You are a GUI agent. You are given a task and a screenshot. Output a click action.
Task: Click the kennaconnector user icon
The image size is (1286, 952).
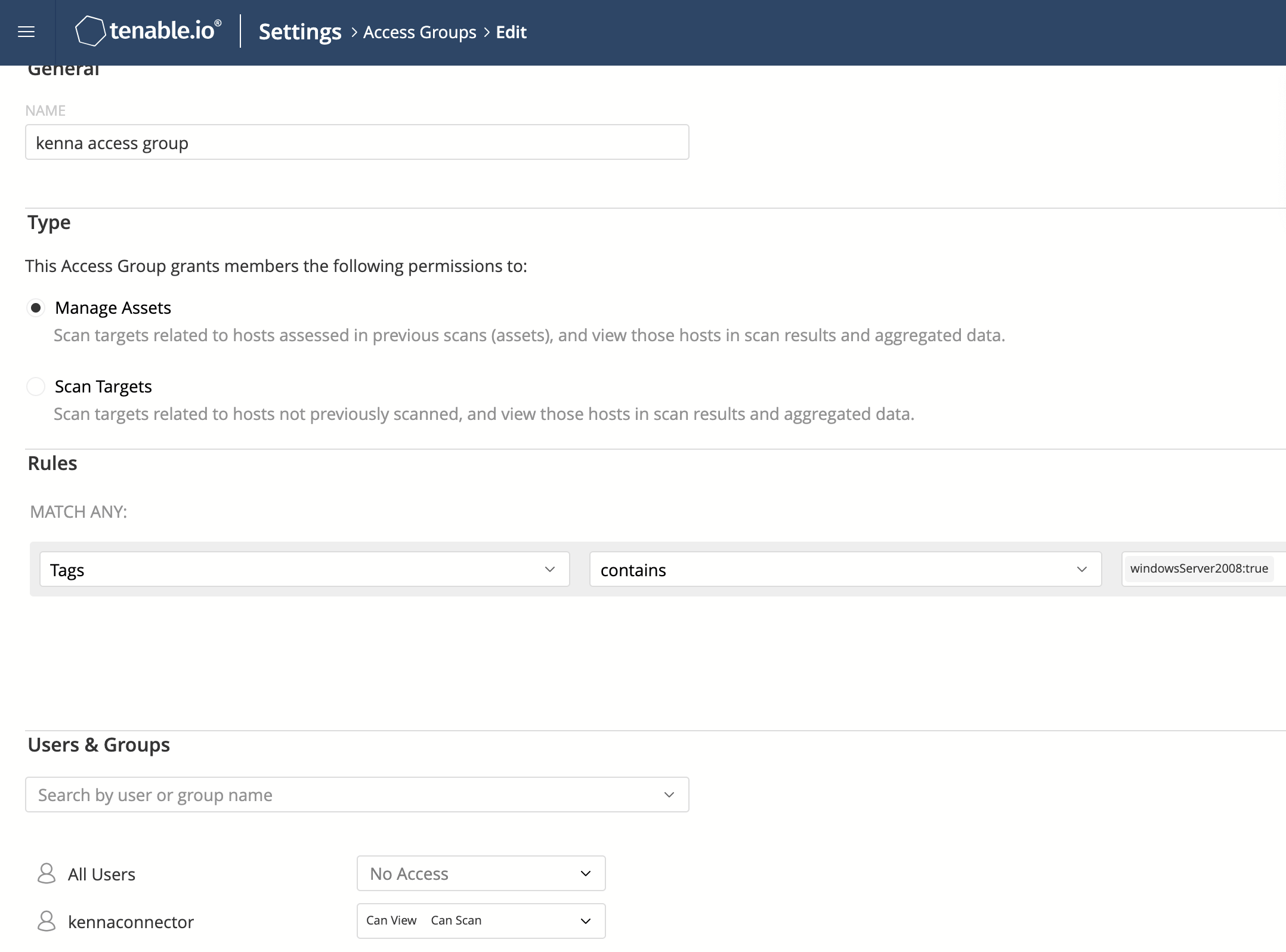47,920
